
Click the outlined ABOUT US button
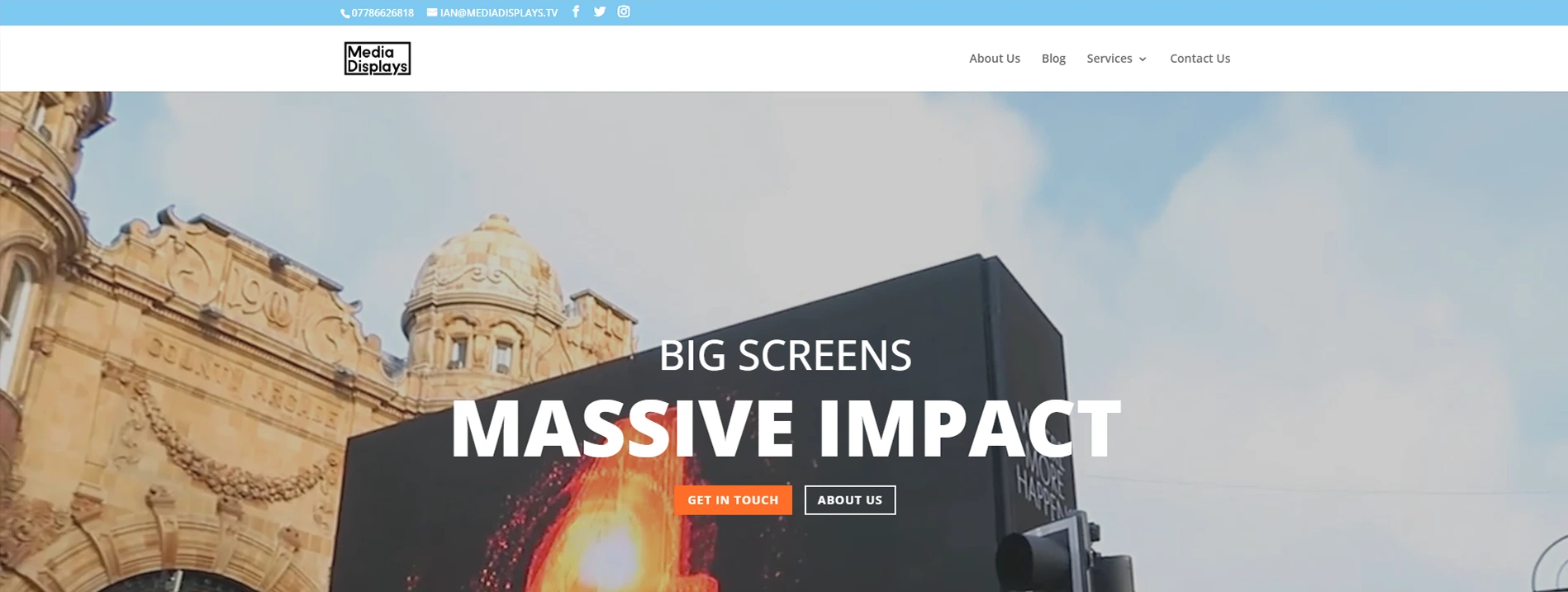tap(850, 500)
